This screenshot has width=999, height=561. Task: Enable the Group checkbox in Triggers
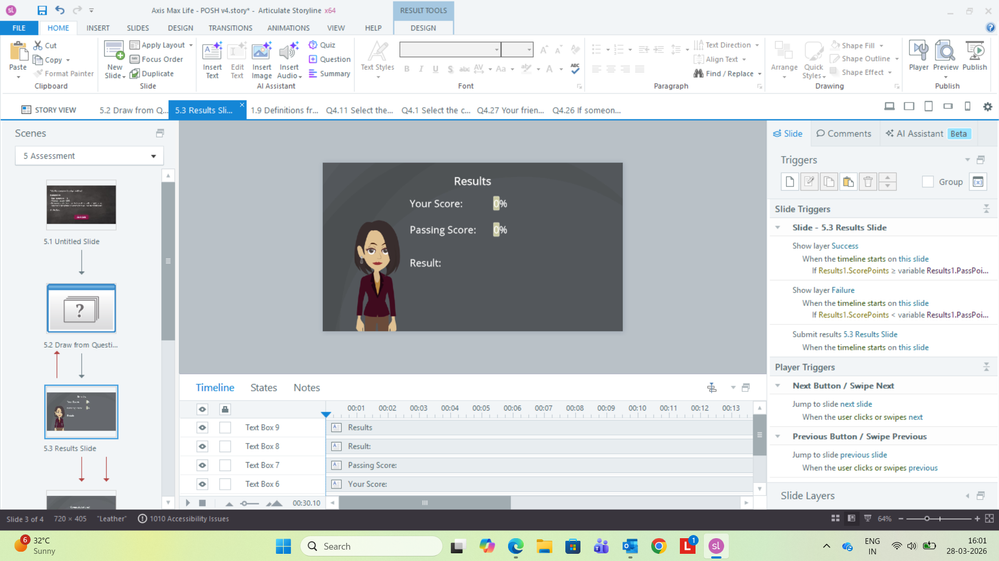pos(928,182)
